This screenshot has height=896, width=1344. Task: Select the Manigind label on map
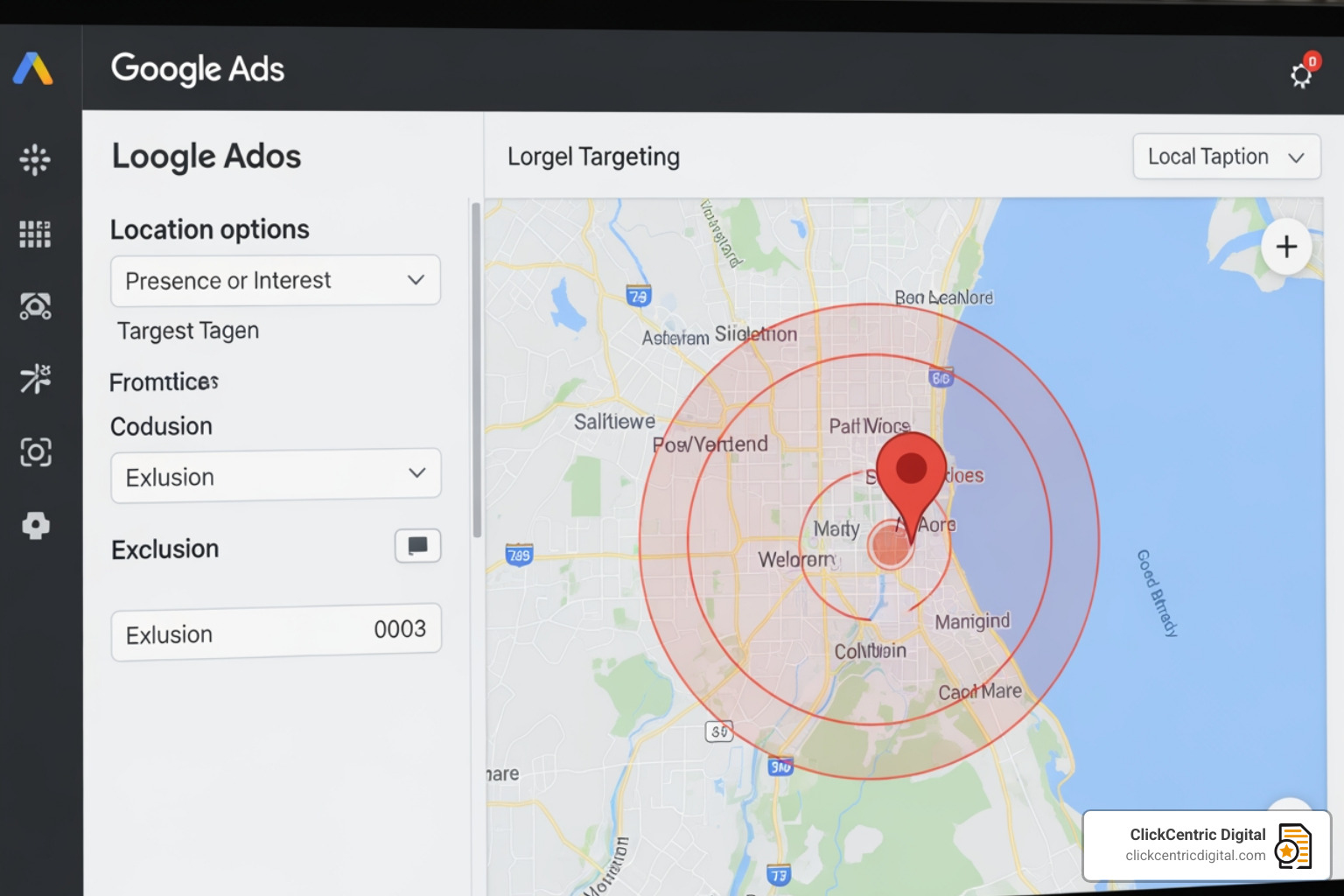point(972,621)
